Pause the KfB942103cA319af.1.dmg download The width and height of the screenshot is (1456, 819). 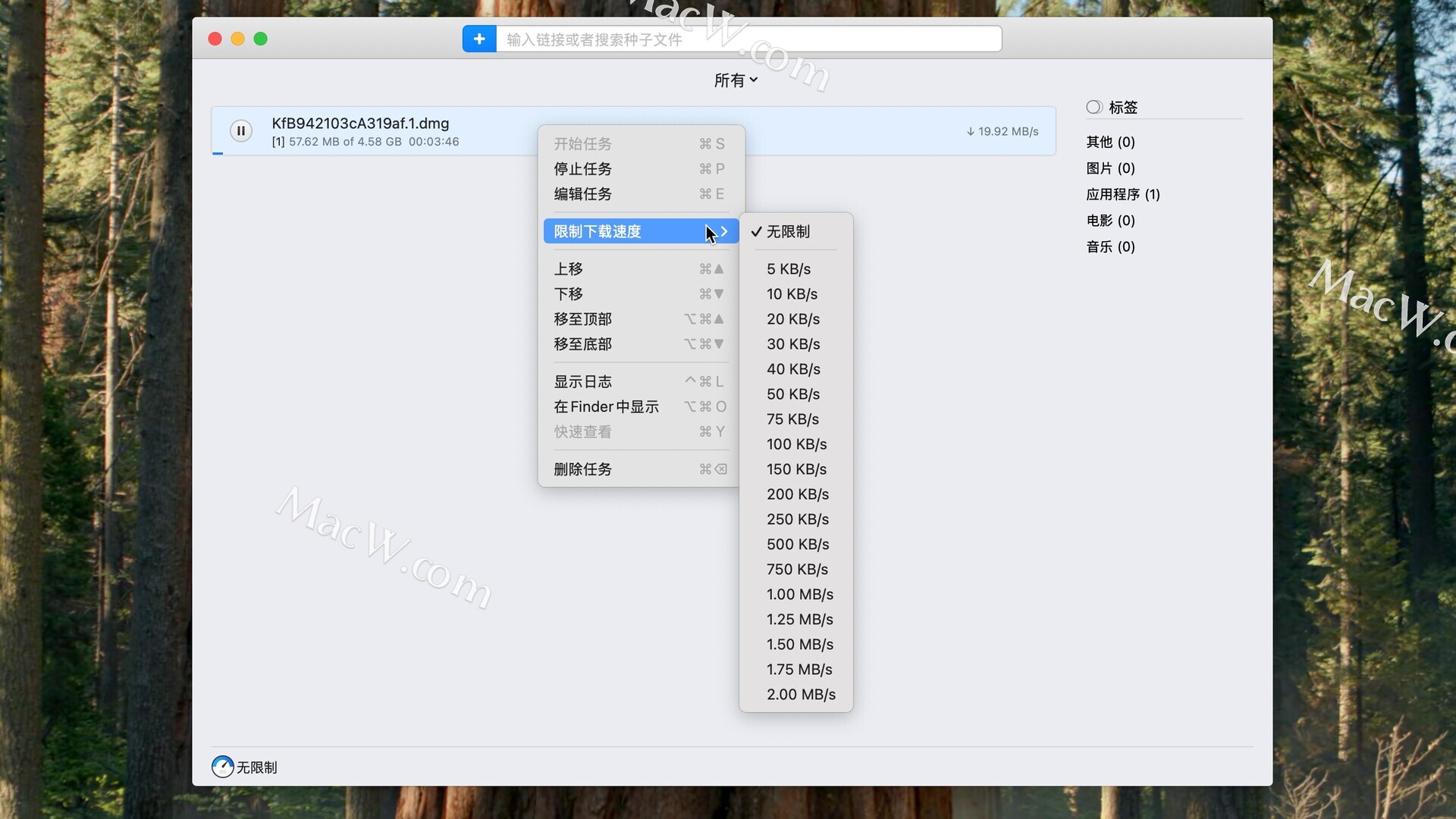tap(240, 131)
